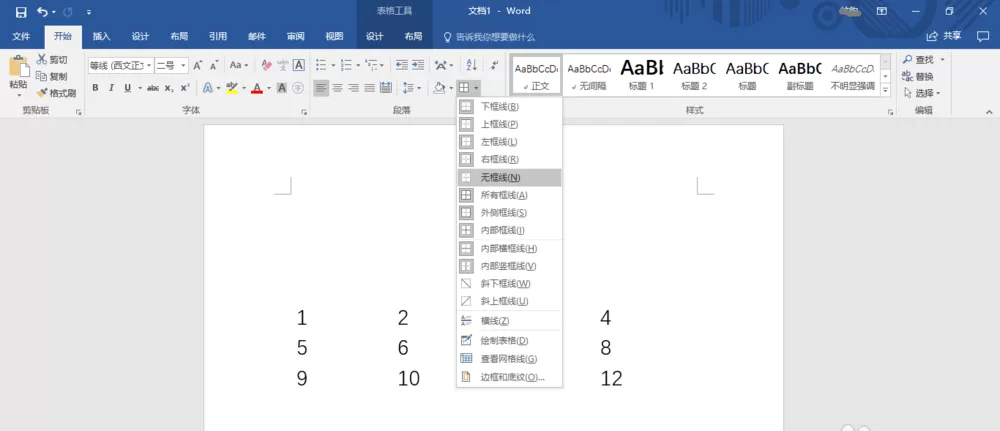1000x431 pixels.
Task: Open the font size (二号) dropdown
Action: pyautogui.click(x=184, y=65)
